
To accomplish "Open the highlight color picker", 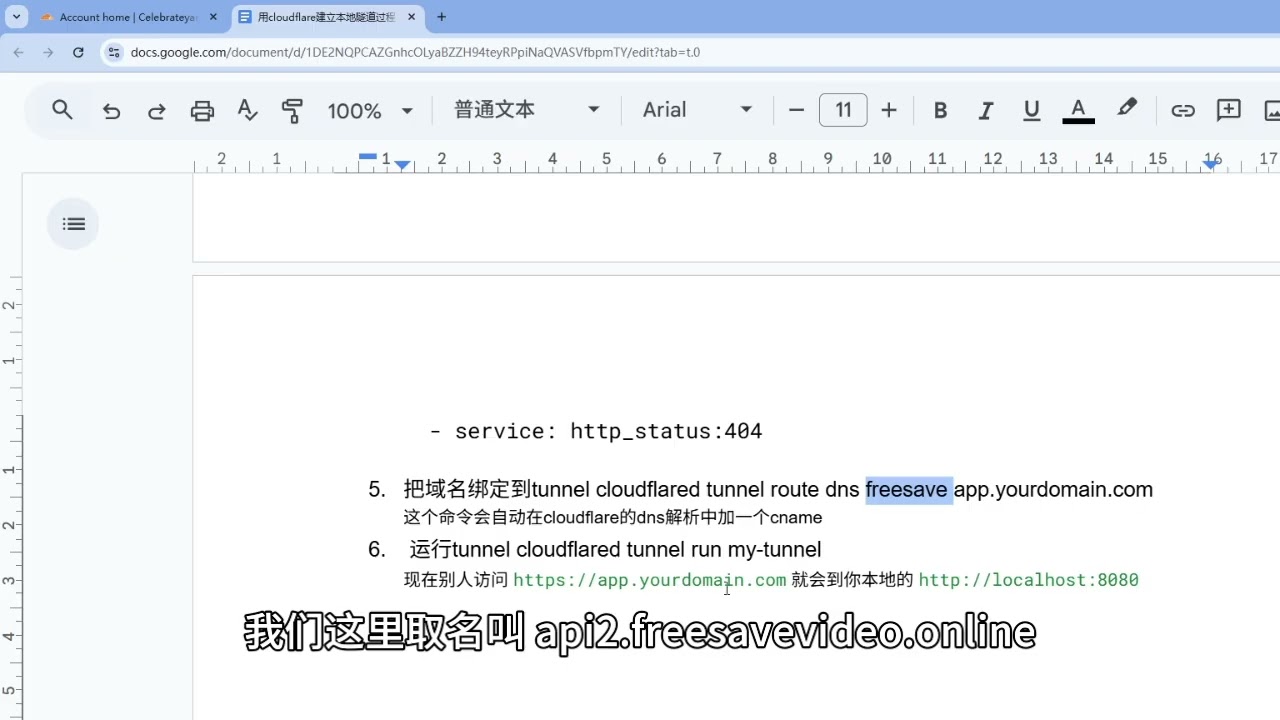I will (x=1127, y=108).
